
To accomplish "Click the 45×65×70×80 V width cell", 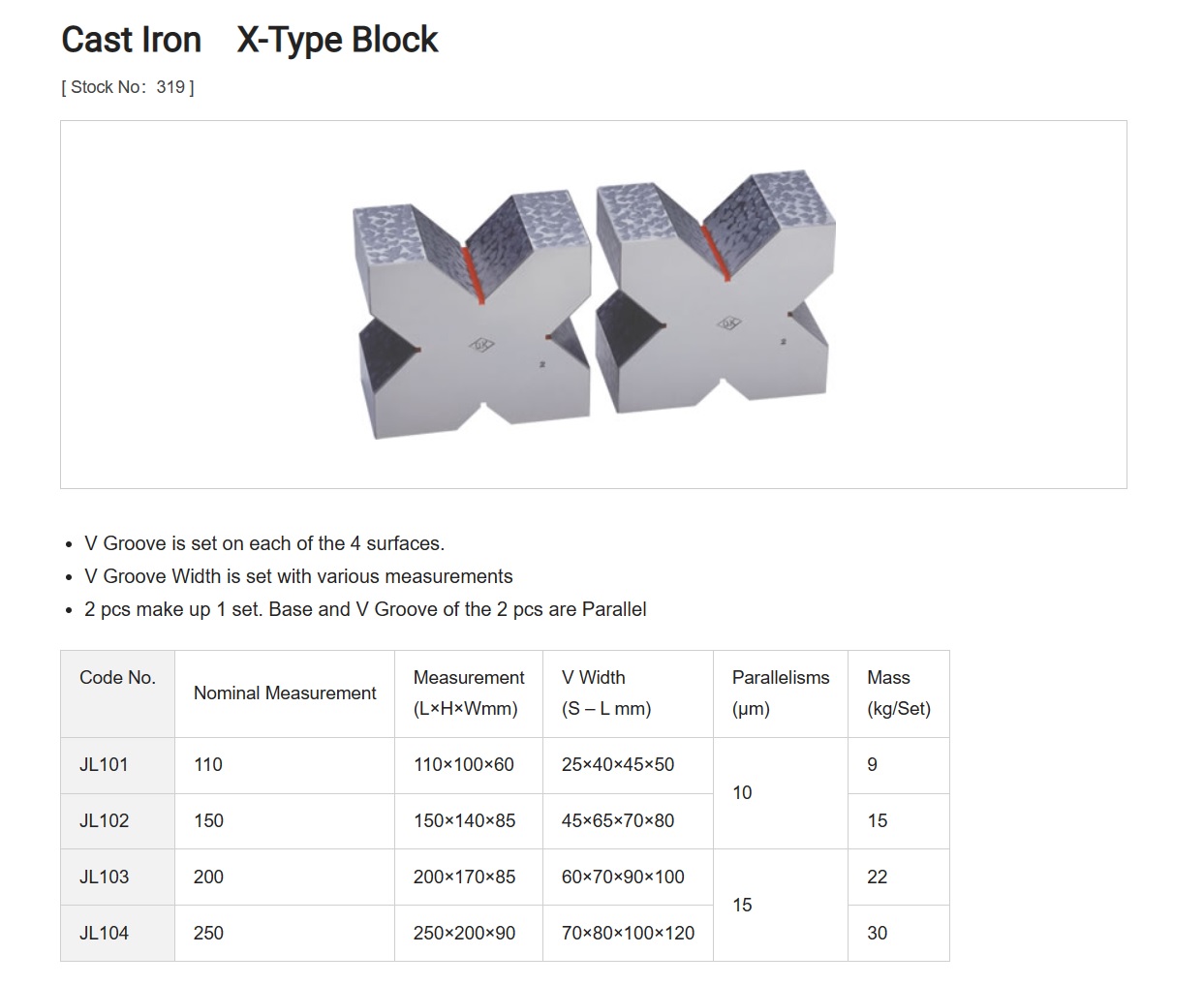I will (628, 821).
